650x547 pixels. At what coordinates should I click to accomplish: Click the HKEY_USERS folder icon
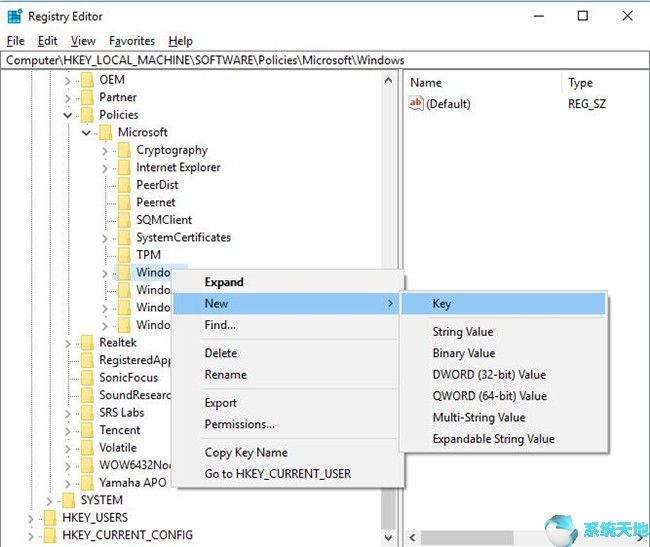coord(50,518)
